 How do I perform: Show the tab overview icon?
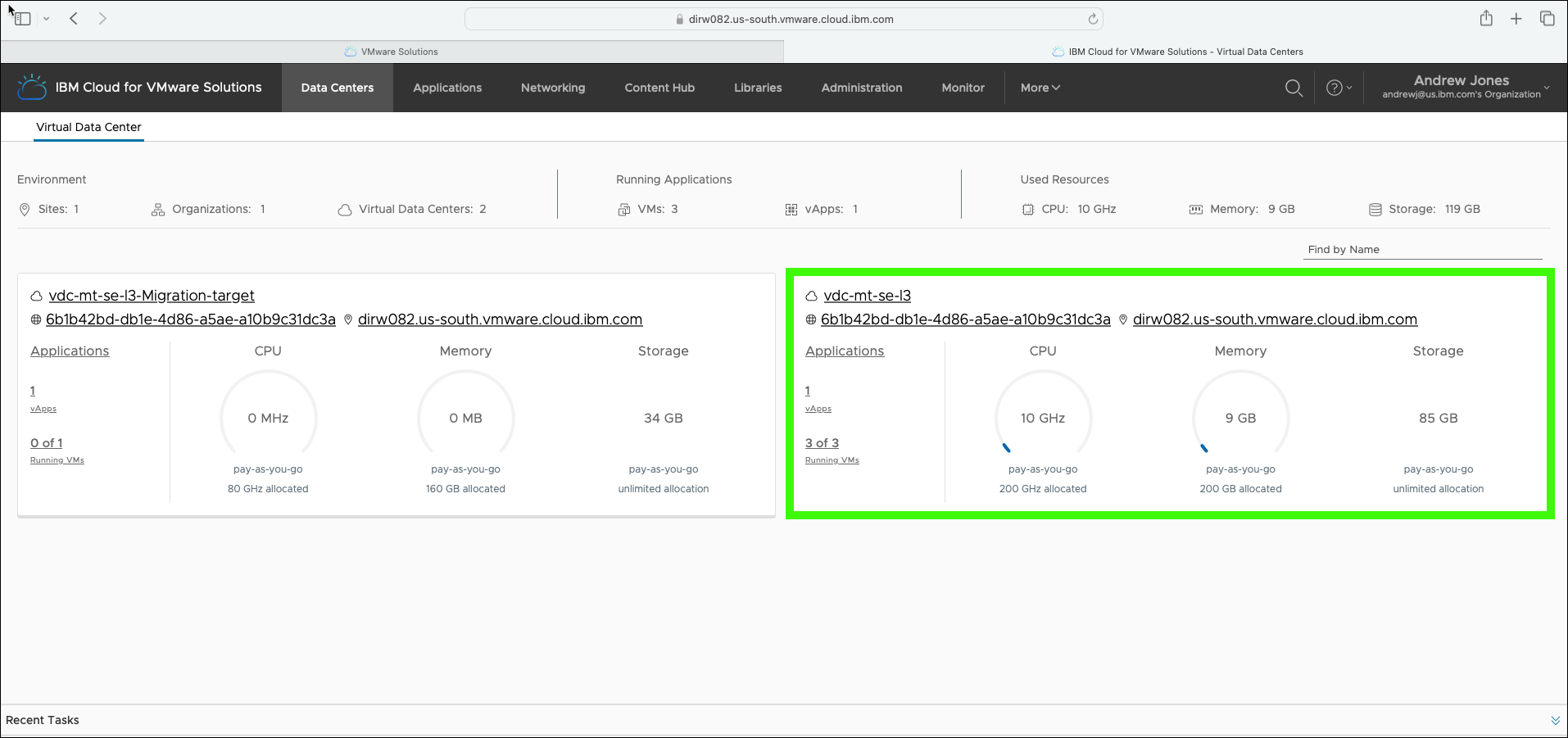coord(1548,18)
